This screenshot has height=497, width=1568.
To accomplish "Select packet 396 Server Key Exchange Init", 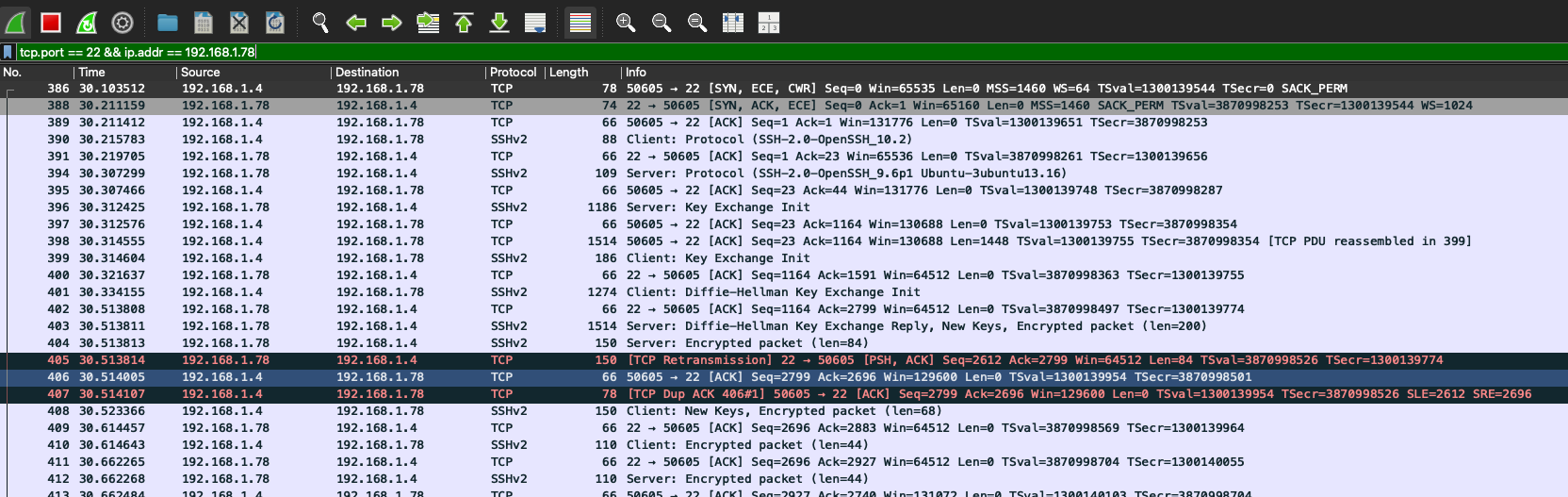I will pyautogui.click(x=784, y=207).
